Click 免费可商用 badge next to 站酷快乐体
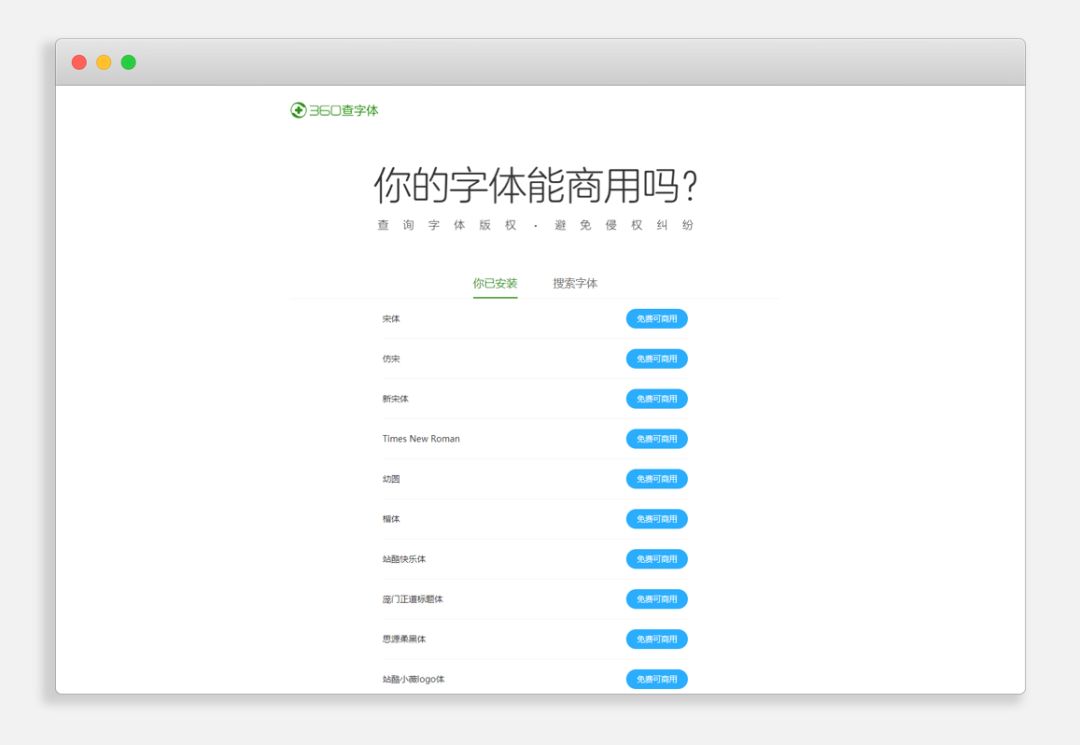Screen dimensions: 1080x745 (656, 558)
